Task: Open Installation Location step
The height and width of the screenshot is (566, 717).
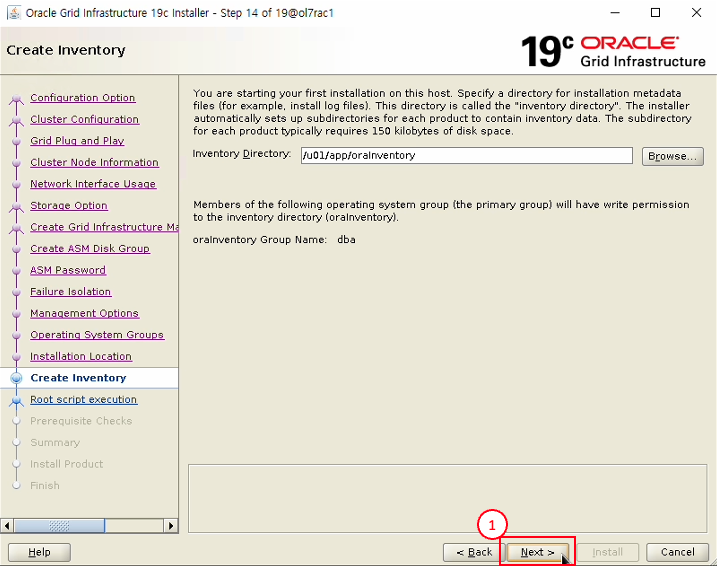Action: [81, 356]
